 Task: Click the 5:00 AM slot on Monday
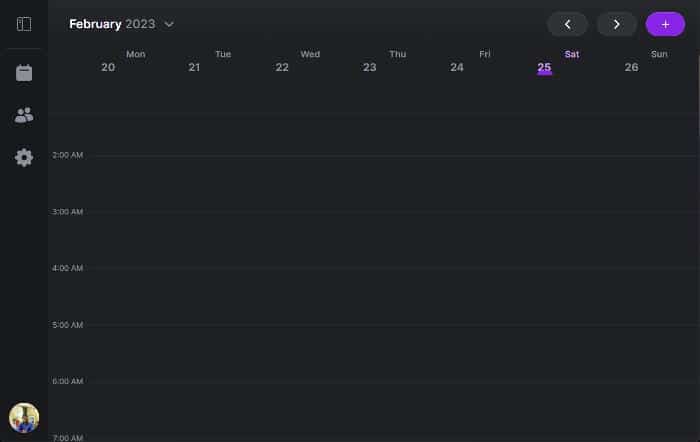(x=135, y=353)
